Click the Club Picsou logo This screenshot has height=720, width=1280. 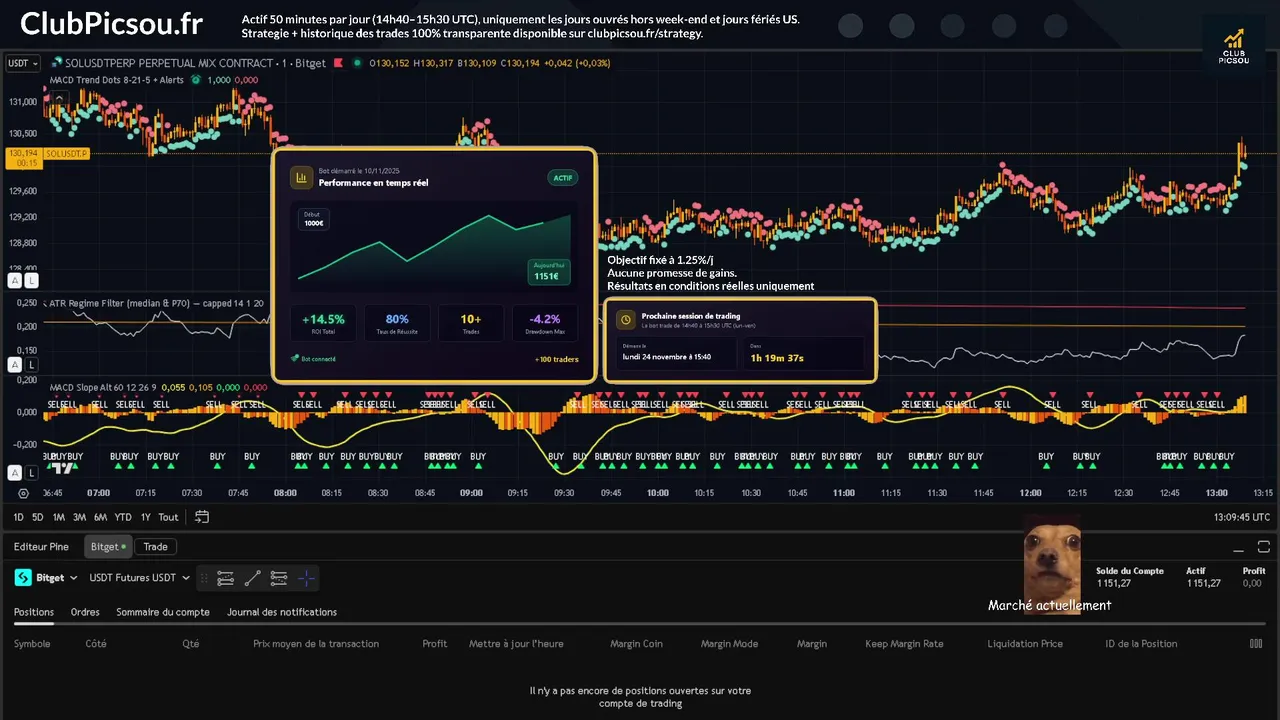[1234, 46]
